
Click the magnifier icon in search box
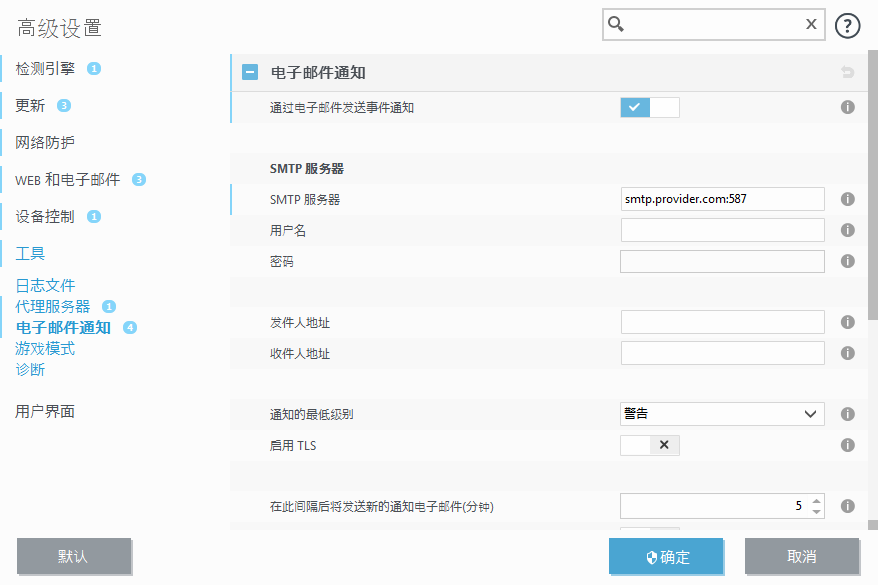(x=614, y=24)
